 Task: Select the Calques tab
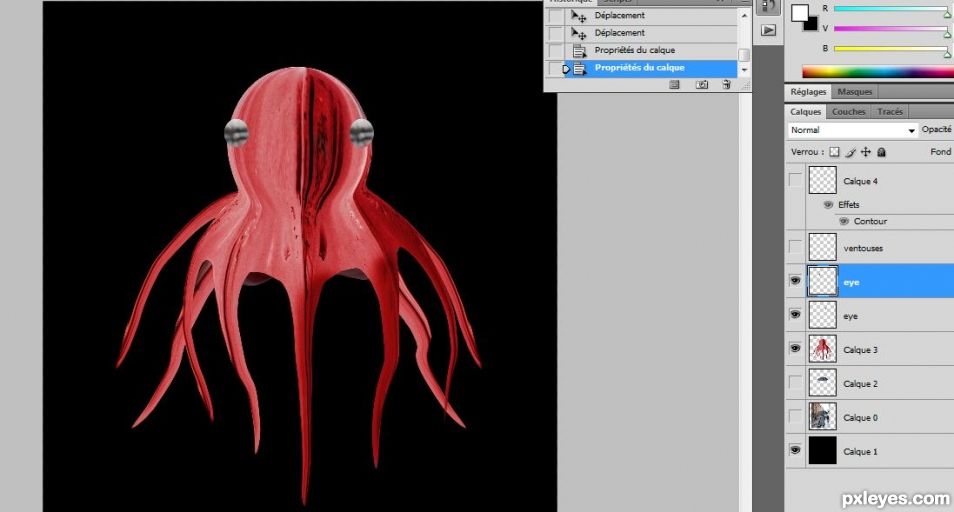pos(806,112)
